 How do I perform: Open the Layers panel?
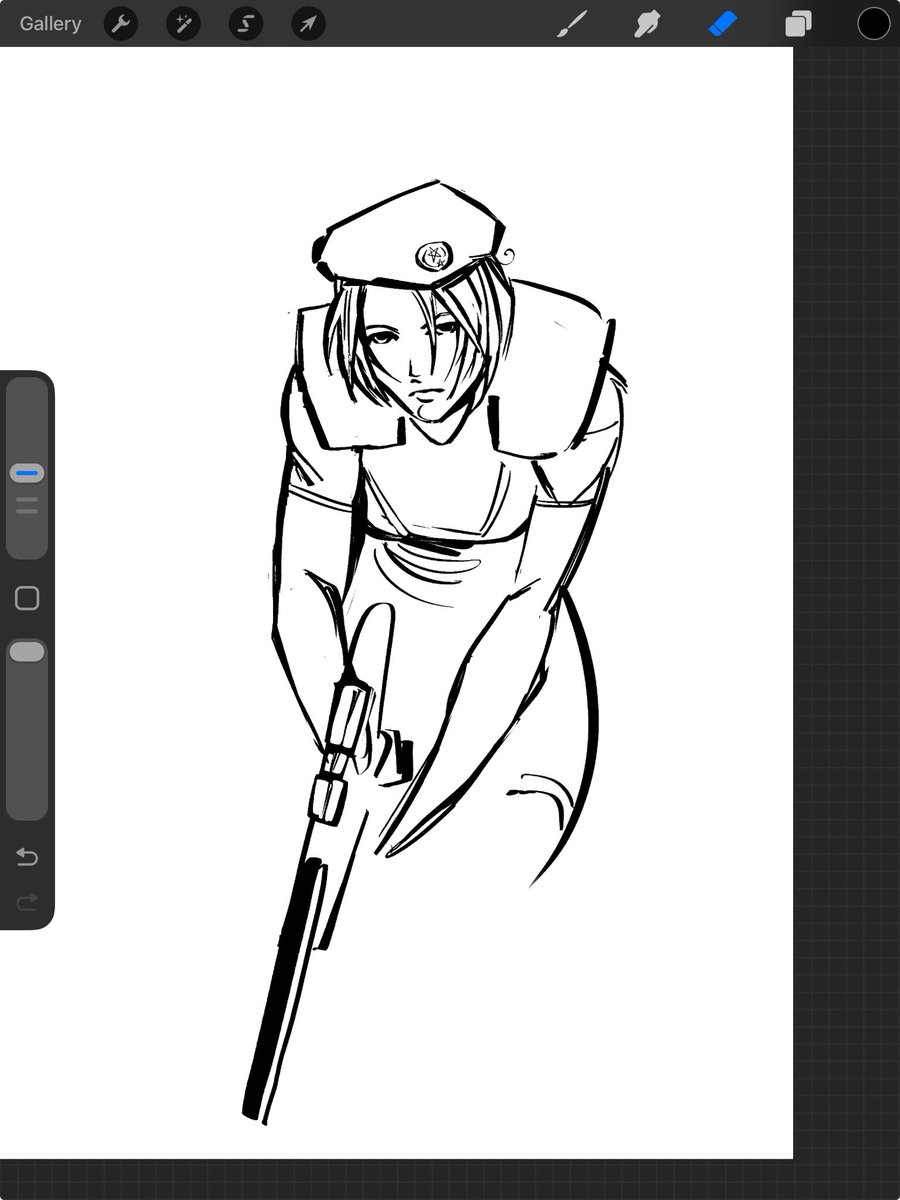point(798,24)
